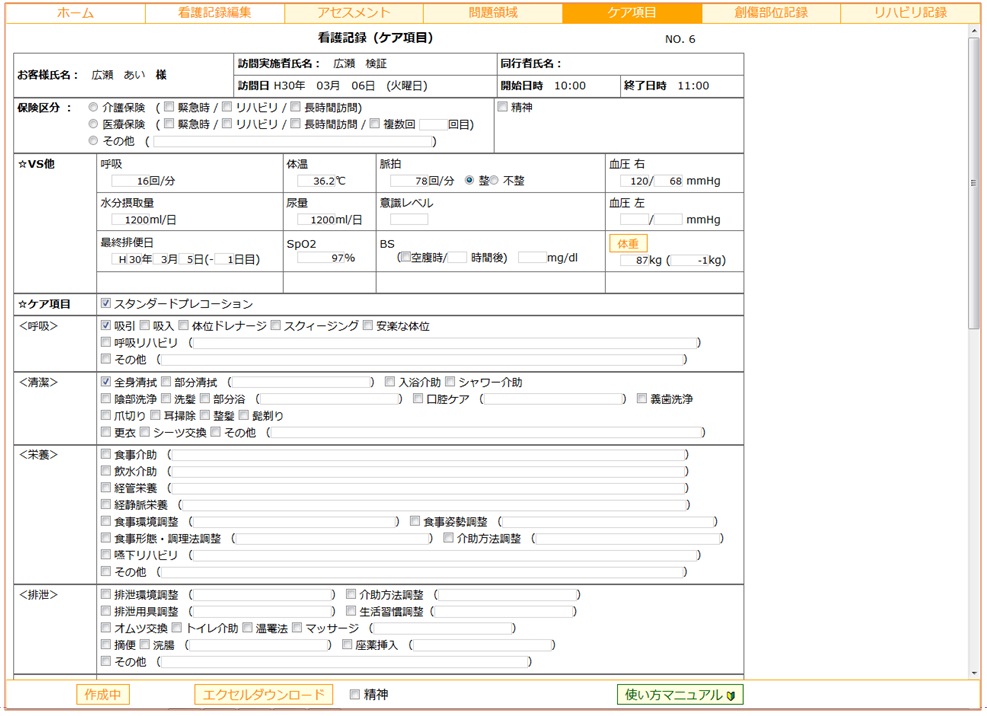
Task: Open the 創傷部位記録 tab
Action: pyautogui.click(x=771, y=13)
